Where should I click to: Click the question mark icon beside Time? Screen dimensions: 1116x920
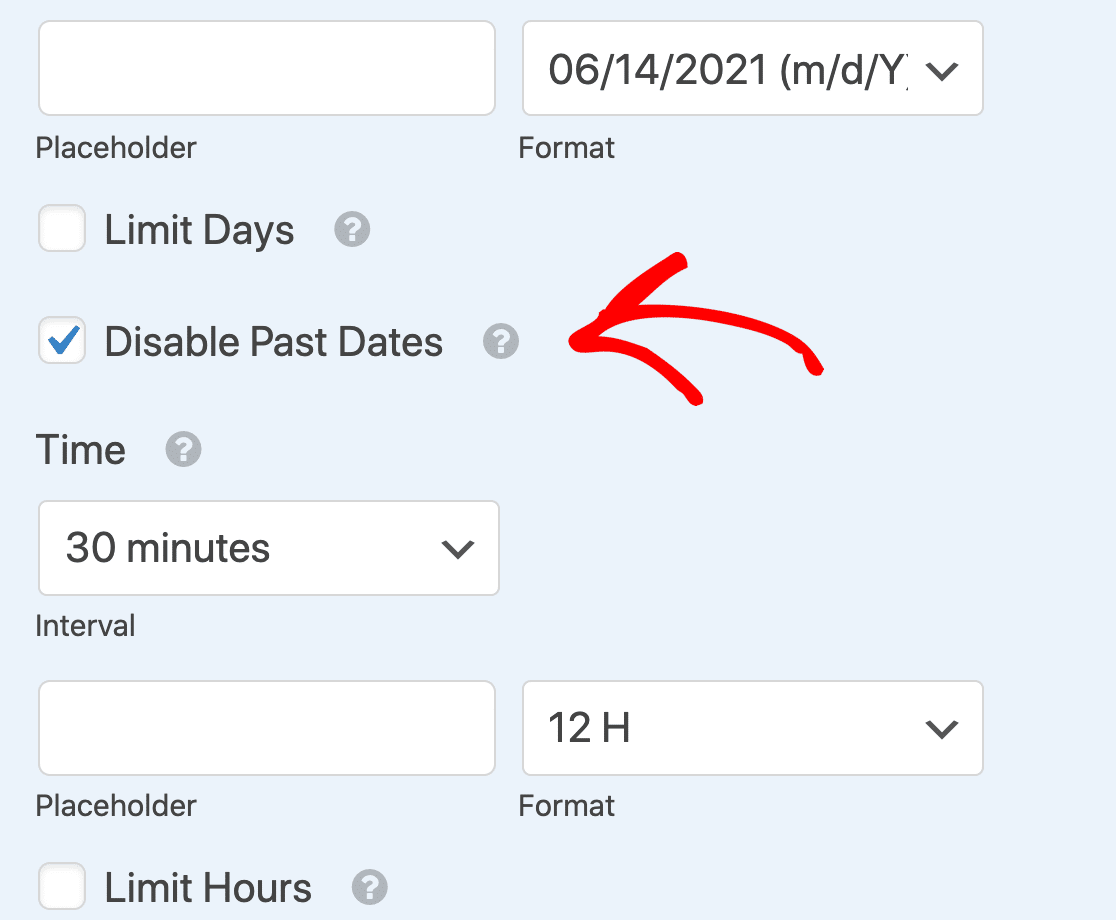pos(183,449)
